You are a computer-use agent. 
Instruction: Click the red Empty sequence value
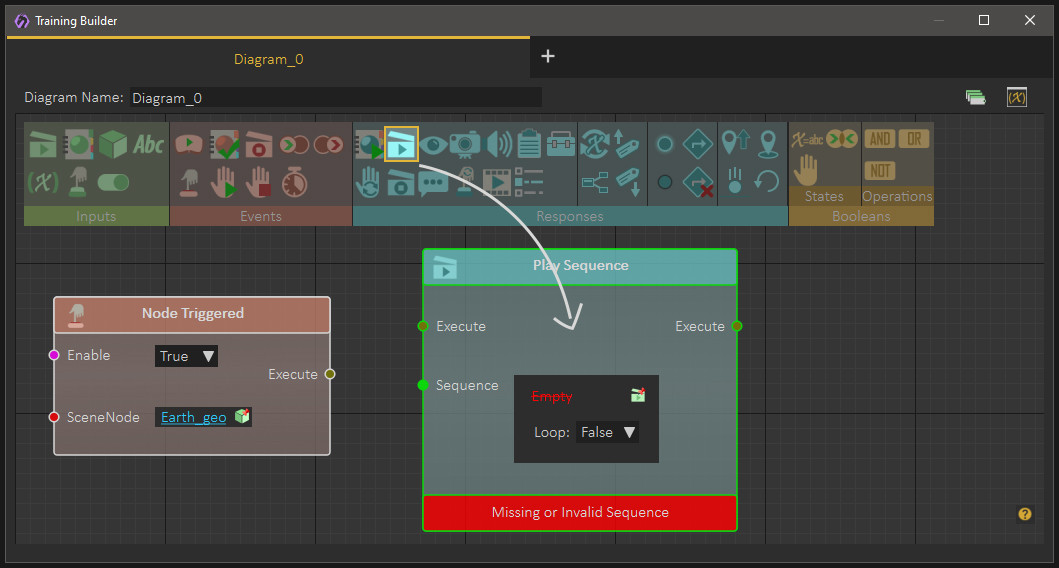tap(552, 396)
